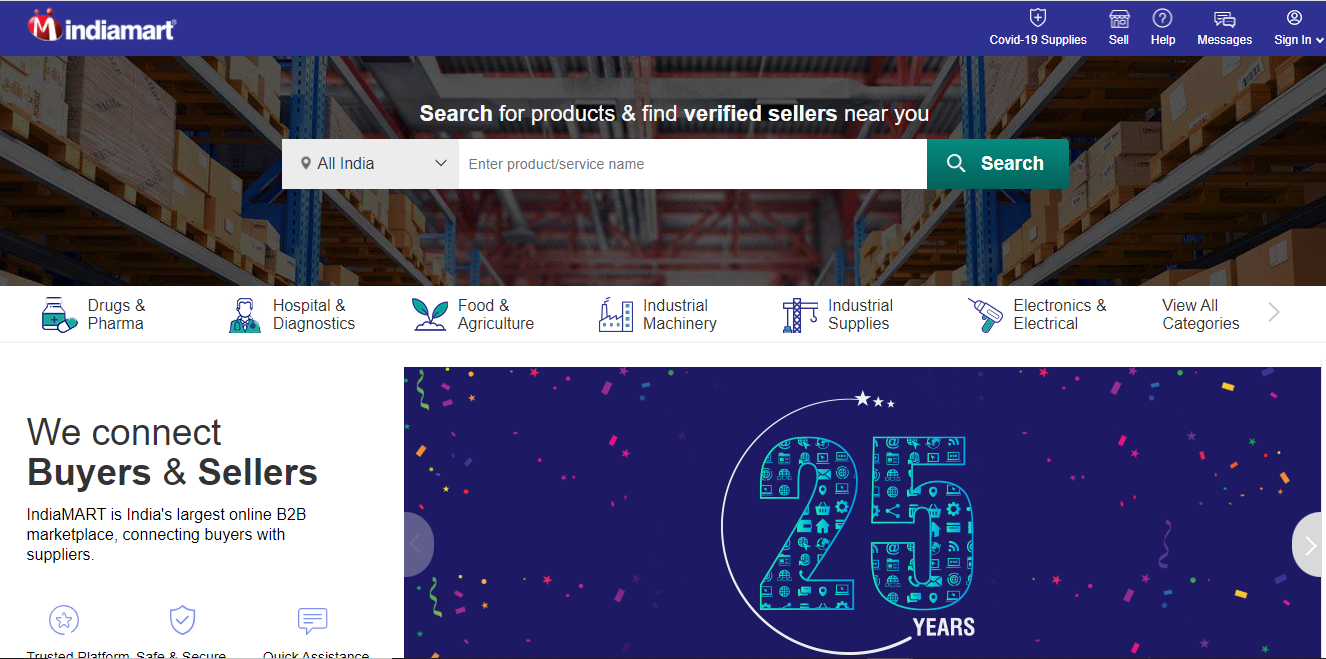The image size is (1326, 659).
Task: Advance to the next banner slide
Action: [1308, 545]
